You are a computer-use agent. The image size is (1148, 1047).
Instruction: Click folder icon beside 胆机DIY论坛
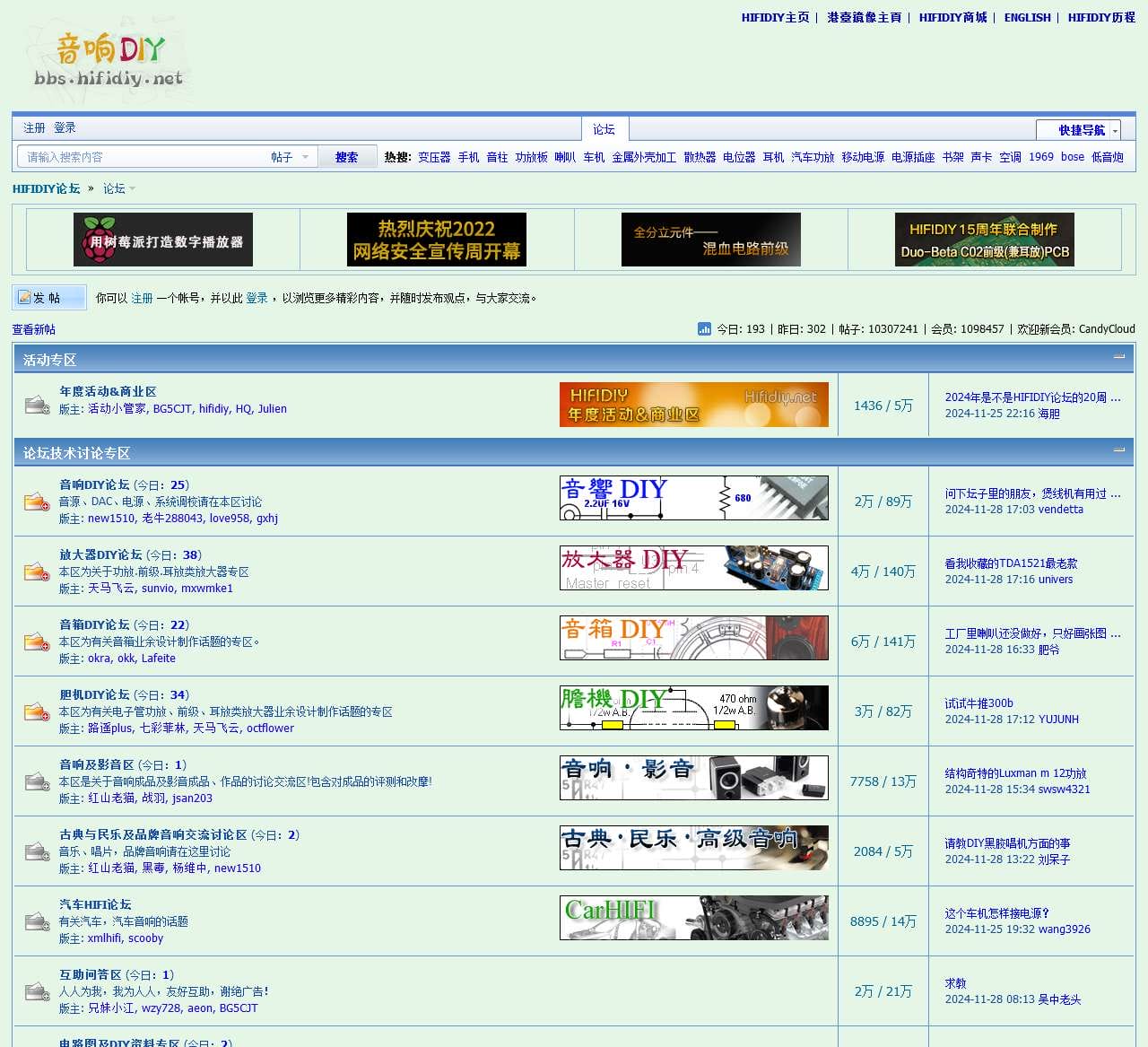37,711
